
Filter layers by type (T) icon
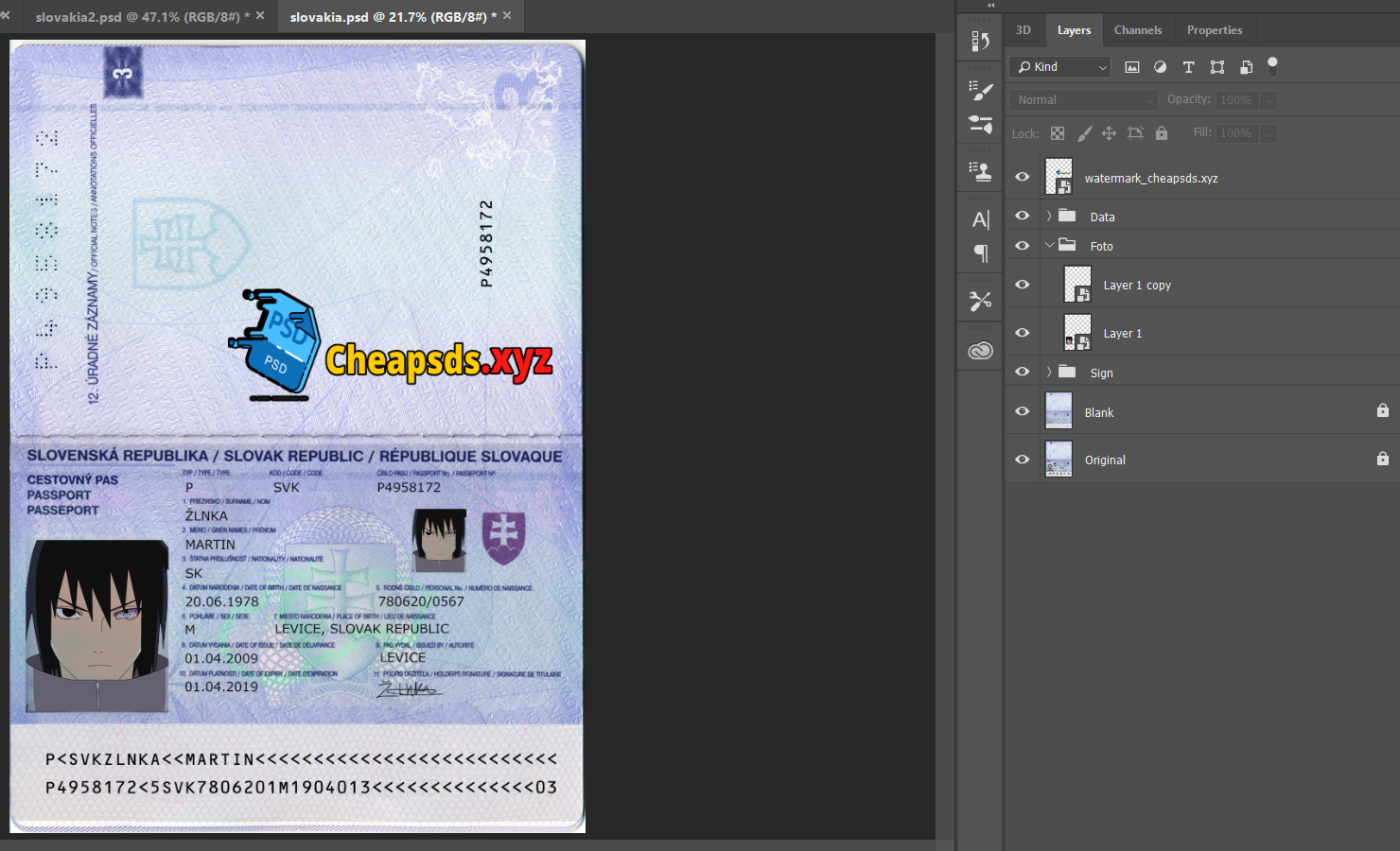1188,67
